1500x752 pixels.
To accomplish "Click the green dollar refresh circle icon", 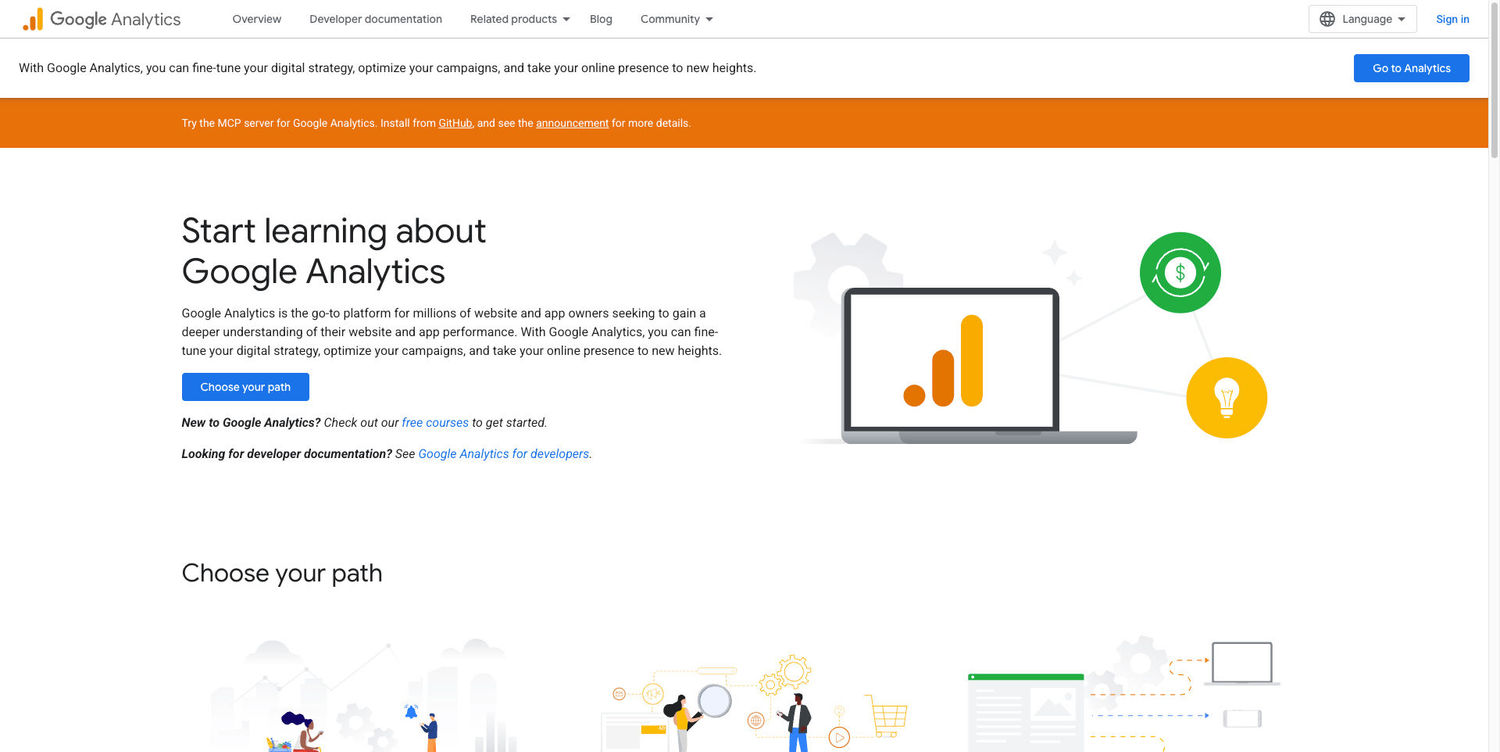I will tap(1180, 272).
